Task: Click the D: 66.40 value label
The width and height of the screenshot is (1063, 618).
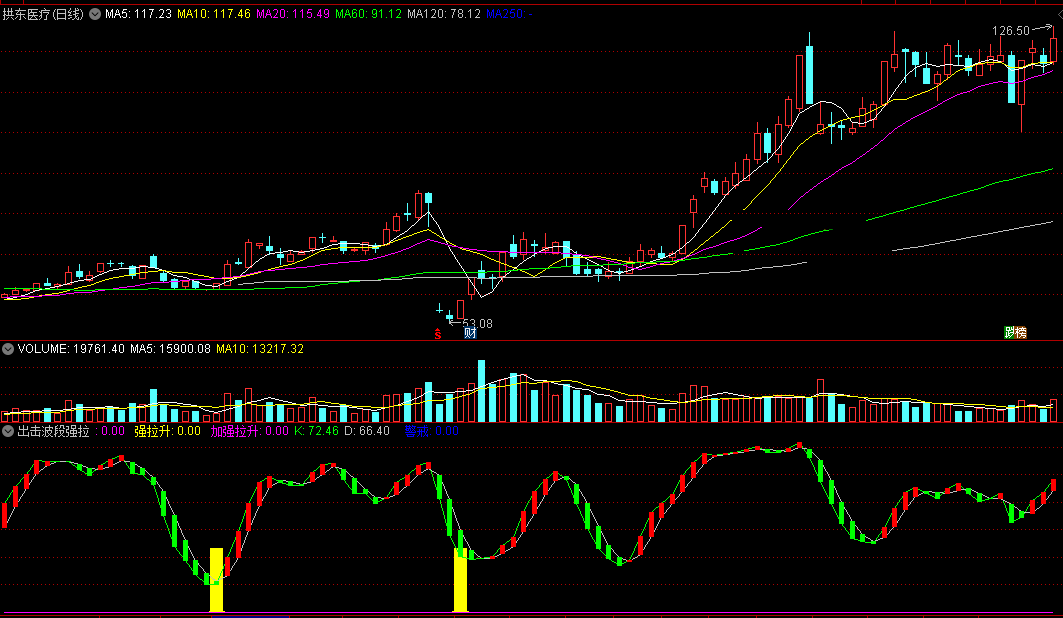Action: 367,431
